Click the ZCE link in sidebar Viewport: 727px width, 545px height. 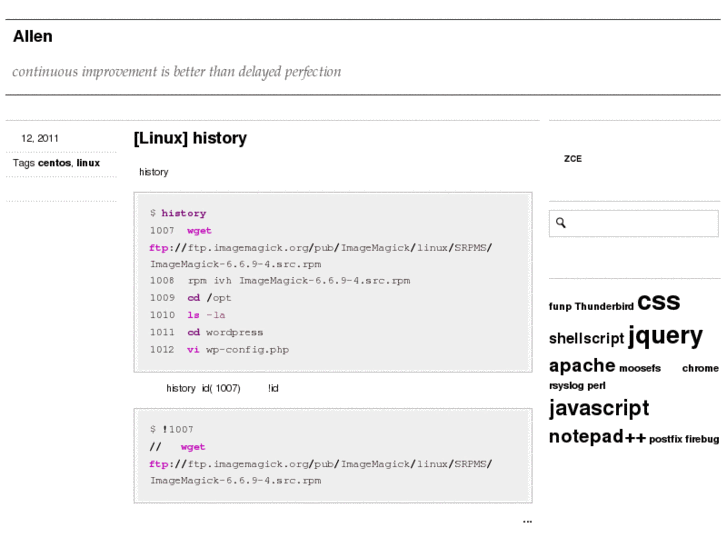point(572,159)
